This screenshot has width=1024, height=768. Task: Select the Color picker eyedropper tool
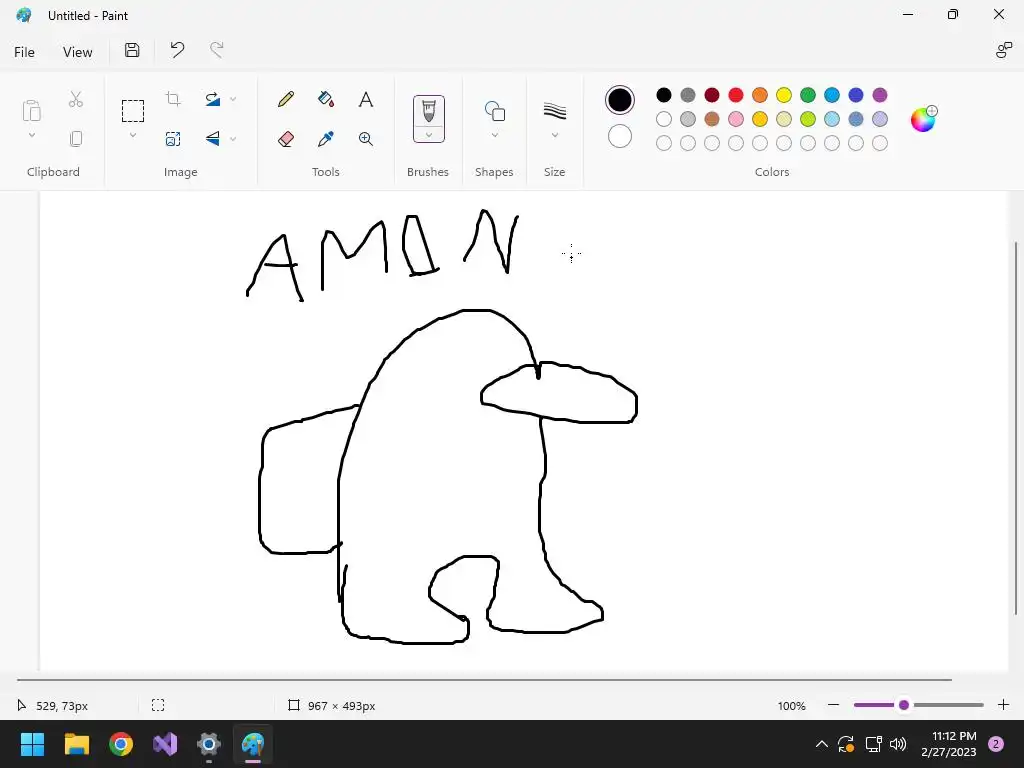pos(326,138)
